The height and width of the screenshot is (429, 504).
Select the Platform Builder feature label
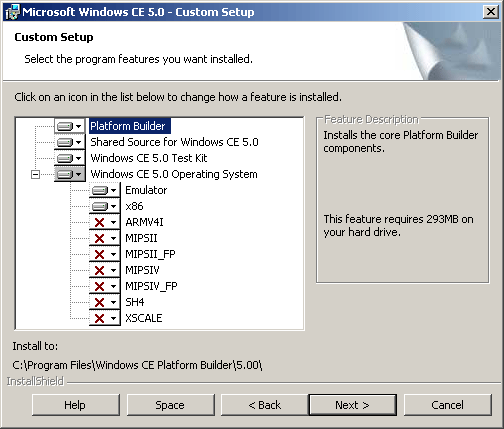point(130,126)
